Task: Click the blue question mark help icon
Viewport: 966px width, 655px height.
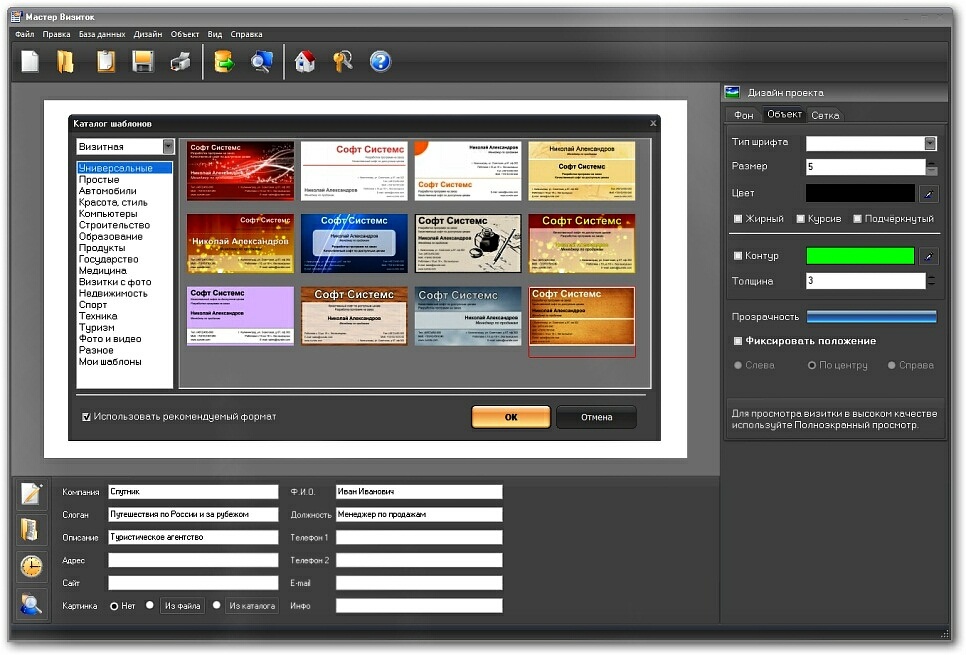Action: (x=380, y=62)
